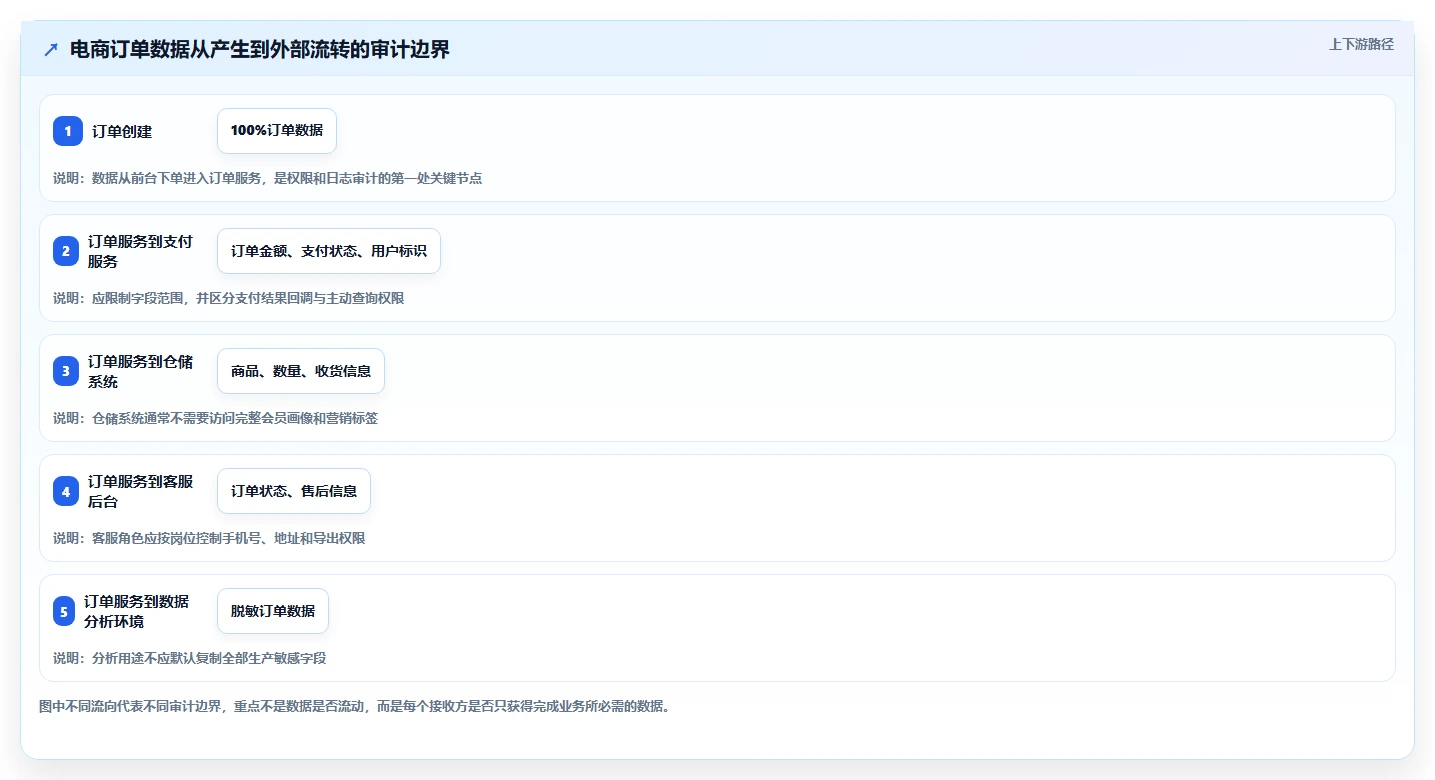Image resolution: width=1435 pixels, height=780 pixels.
Task: Click the step 1 number badge
Action: click(x=67, y=131)
